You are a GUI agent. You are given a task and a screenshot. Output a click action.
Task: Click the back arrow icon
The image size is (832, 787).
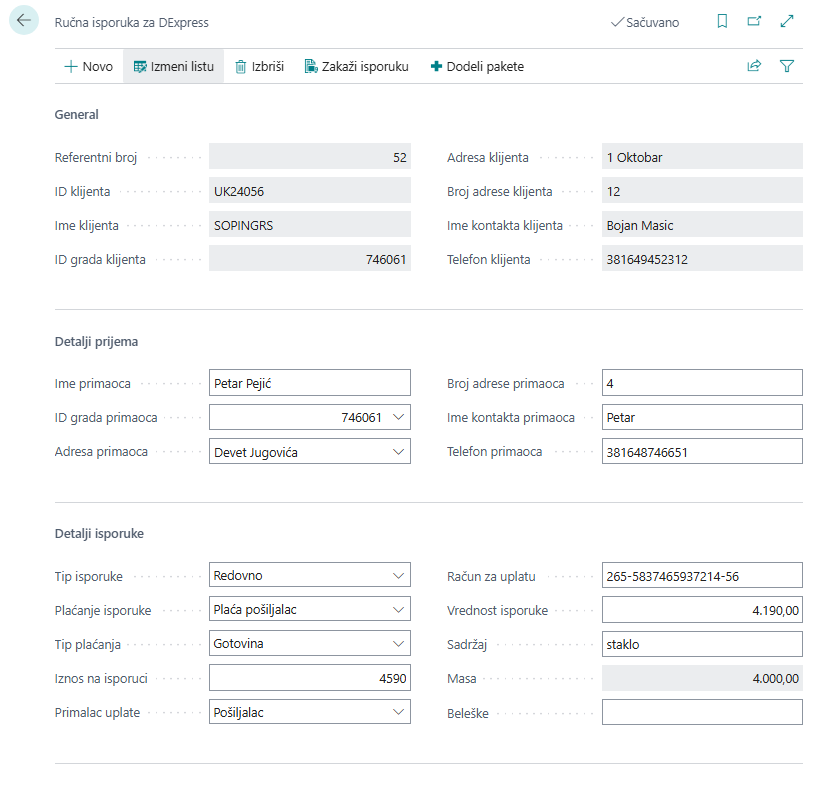pyautogui.click(x=24, y=21)
